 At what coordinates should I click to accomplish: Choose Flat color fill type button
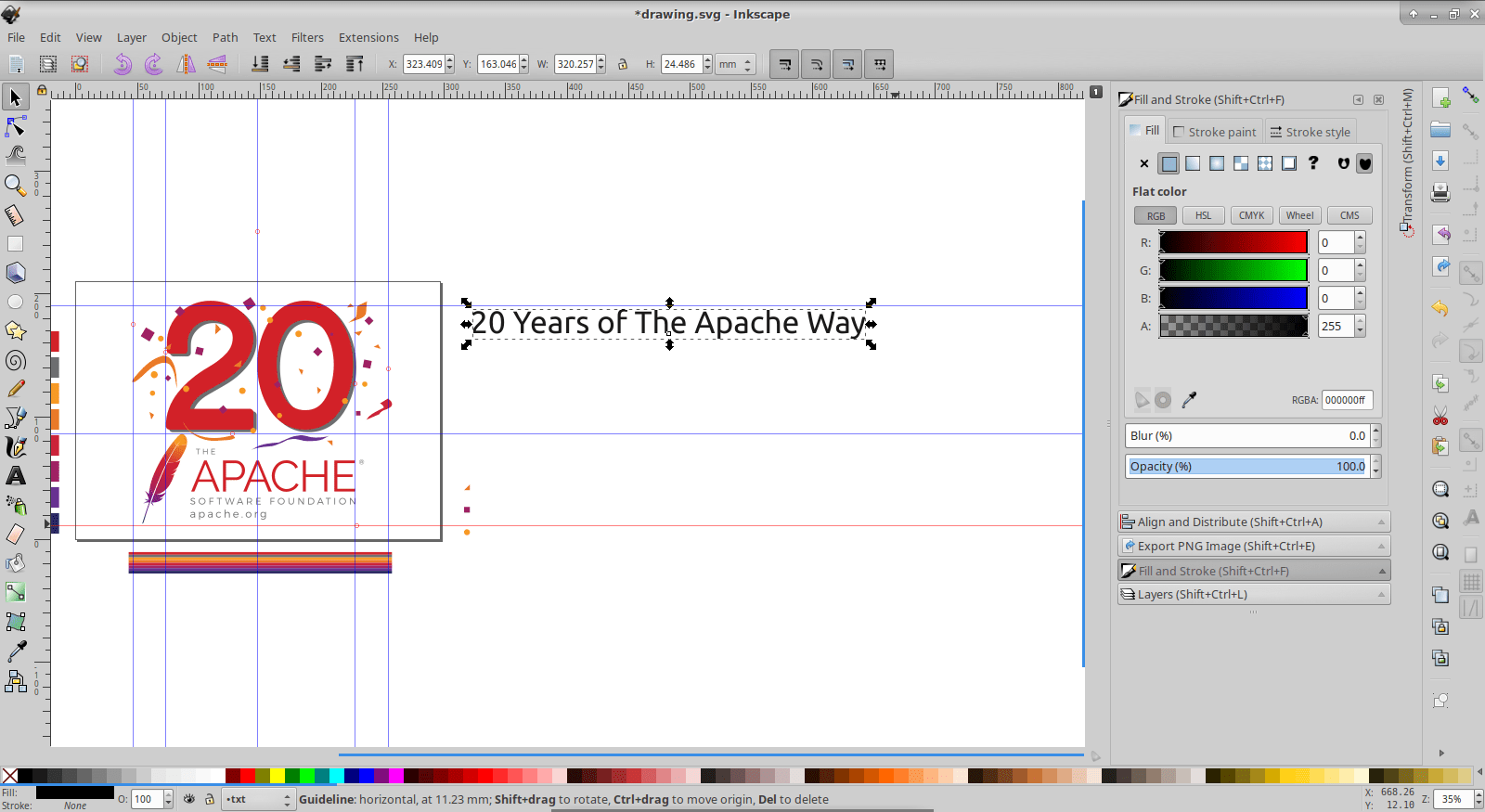pos(1169,164)
